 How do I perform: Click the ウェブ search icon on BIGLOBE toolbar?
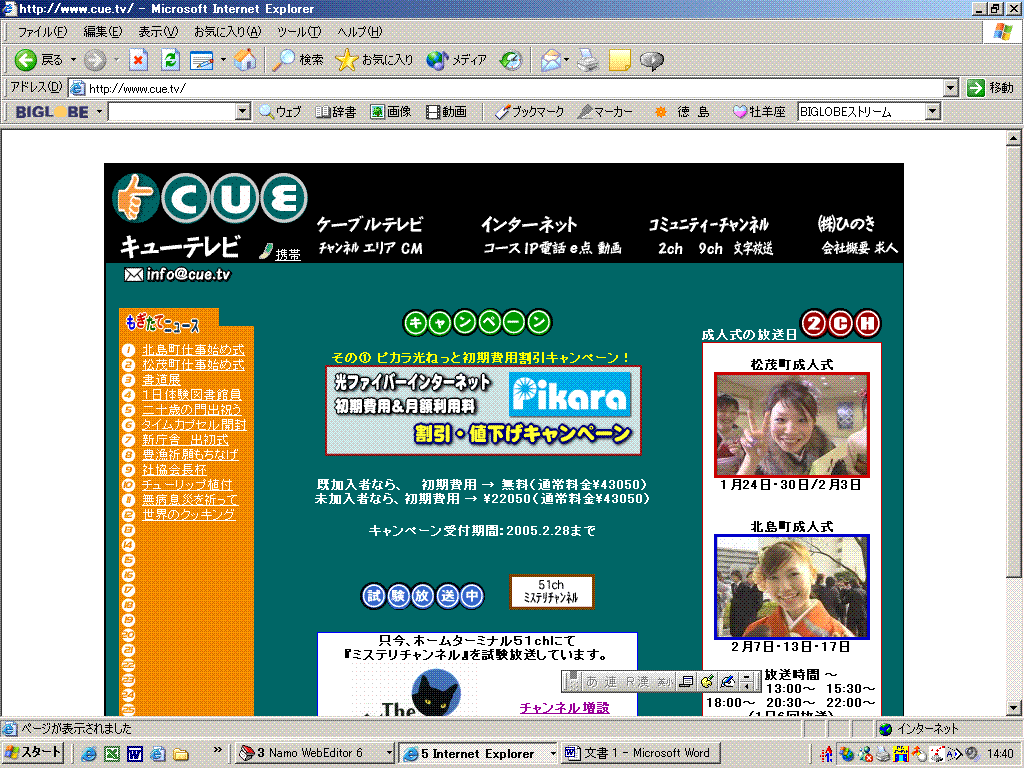click(280, 112)
